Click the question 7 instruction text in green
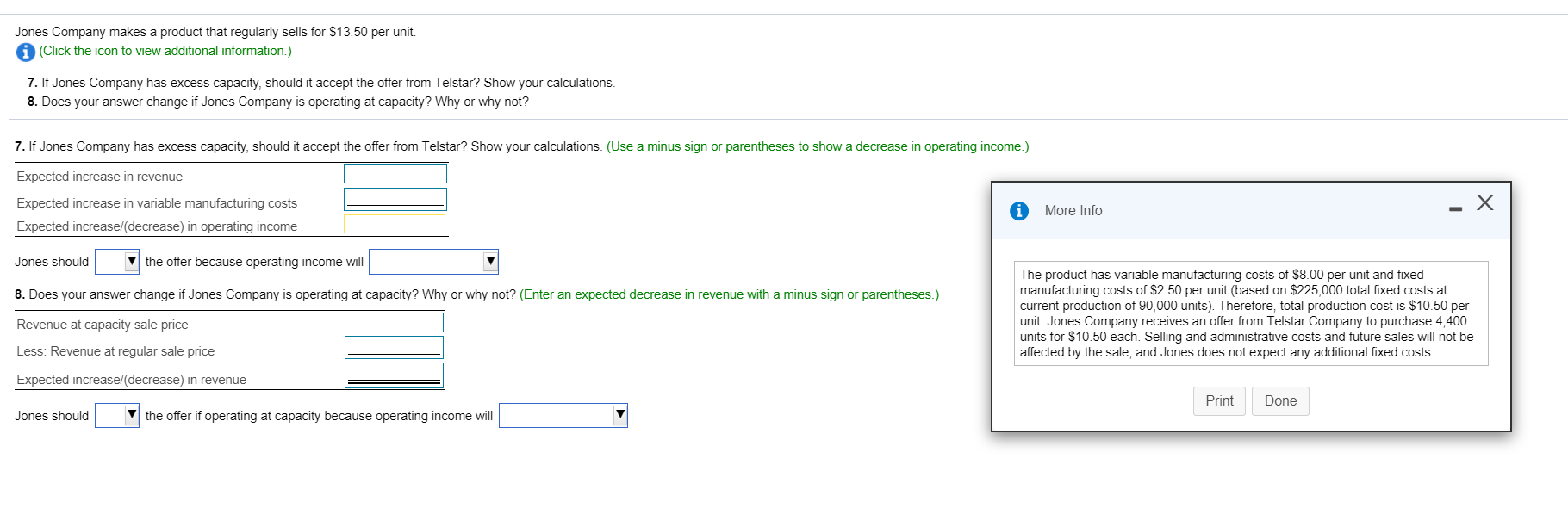 coord(818,146)
